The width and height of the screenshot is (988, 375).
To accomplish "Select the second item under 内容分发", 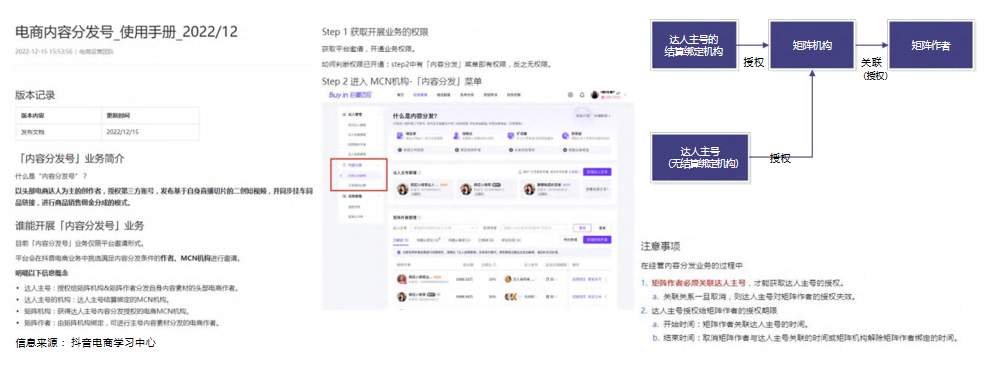I will (357, 185).
